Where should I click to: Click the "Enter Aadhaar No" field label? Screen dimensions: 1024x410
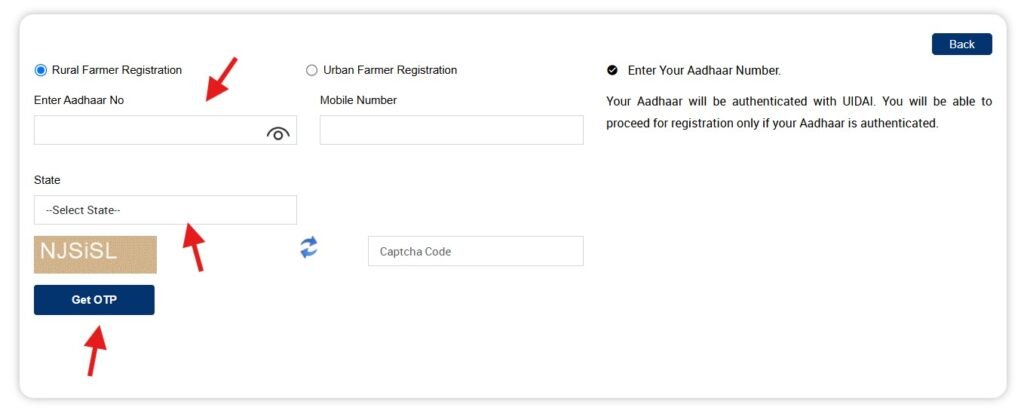coord(79,100)
